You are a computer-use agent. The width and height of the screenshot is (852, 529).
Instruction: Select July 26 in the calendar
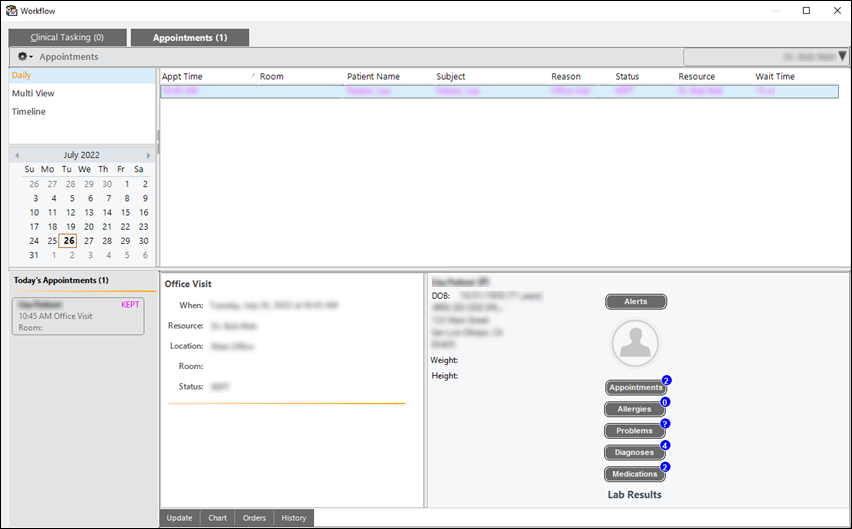coord(68,241)
